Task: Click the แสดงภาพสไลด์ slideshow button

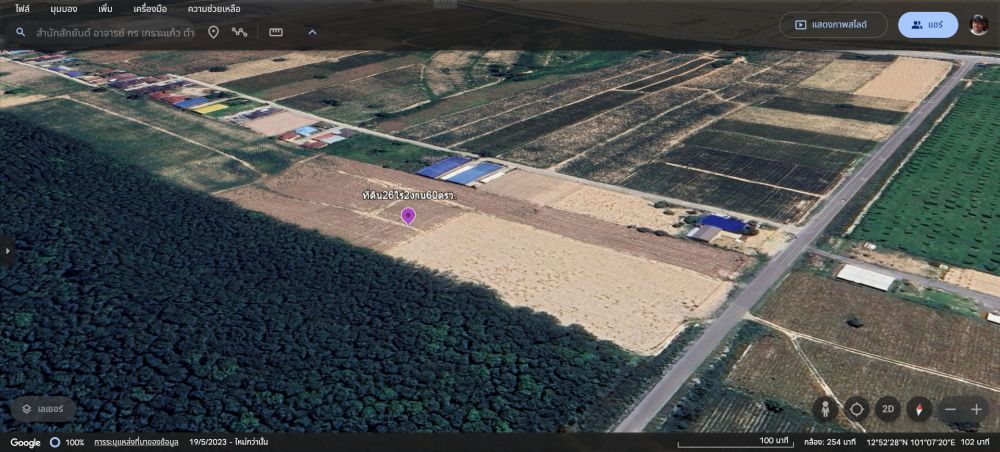Action: (832, 25)
